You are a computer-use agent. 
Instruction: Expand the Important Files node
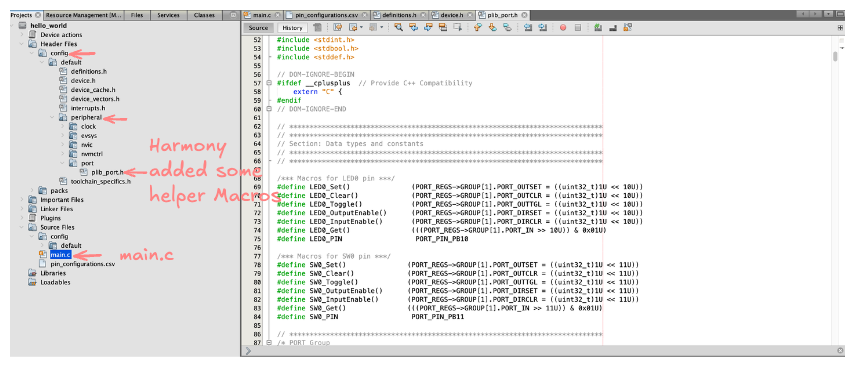point(22,200)
